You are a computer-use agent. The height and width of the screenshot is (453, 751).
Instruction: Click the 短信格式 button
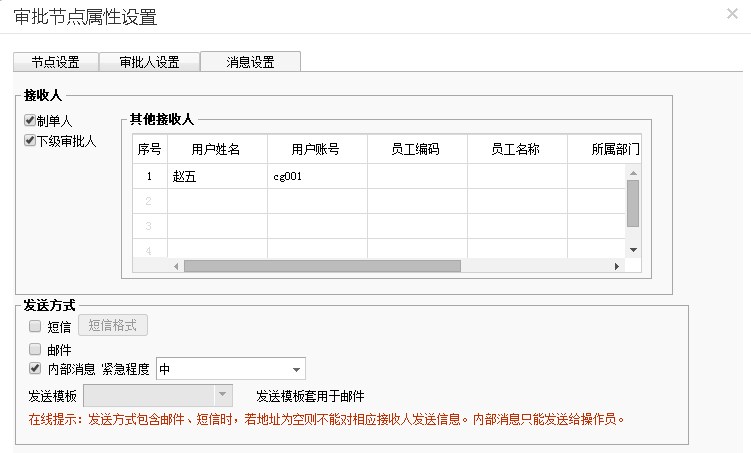click(119, 325)
